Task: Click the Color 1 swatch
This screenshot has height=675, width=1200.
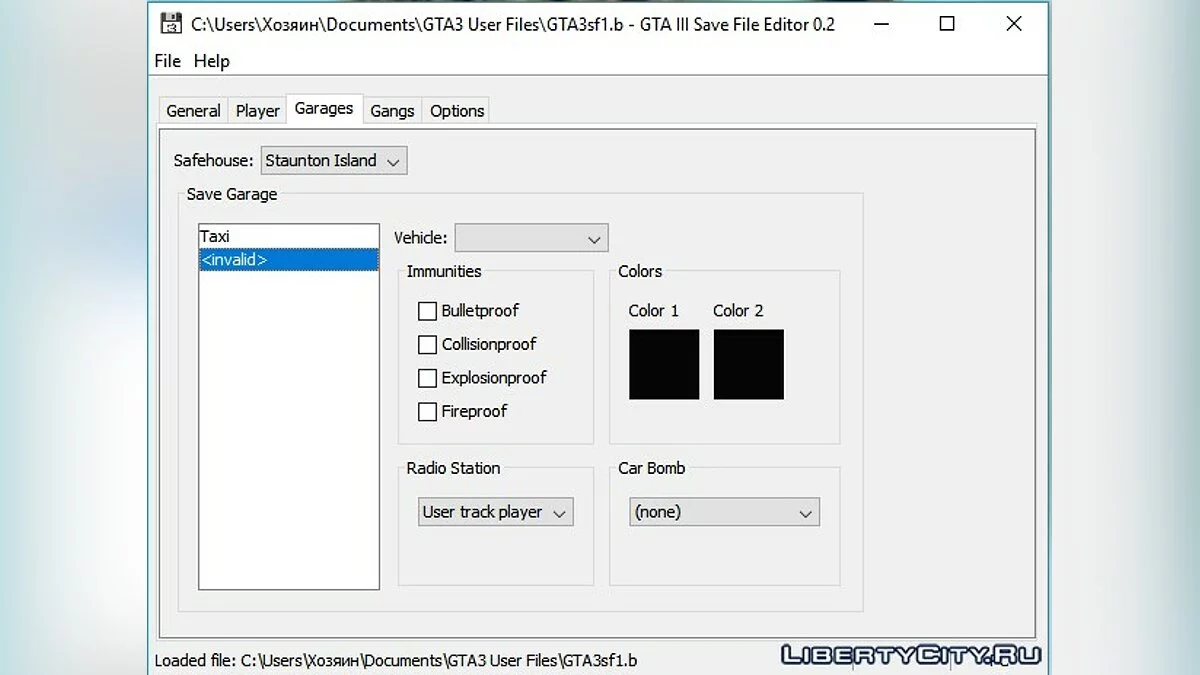Action: click(664, 365)
